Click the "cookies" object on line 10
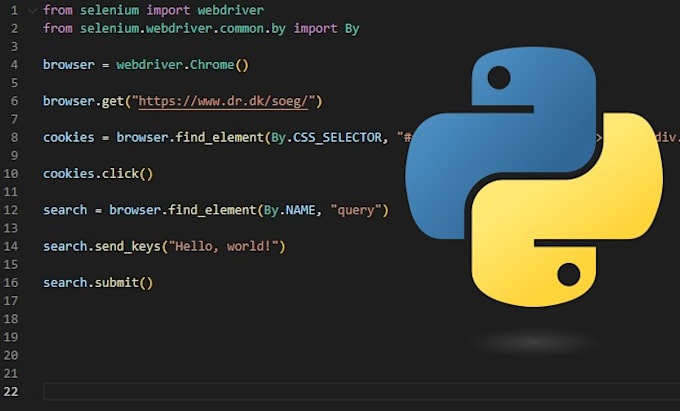680x411 pixels. coord(69,174)
